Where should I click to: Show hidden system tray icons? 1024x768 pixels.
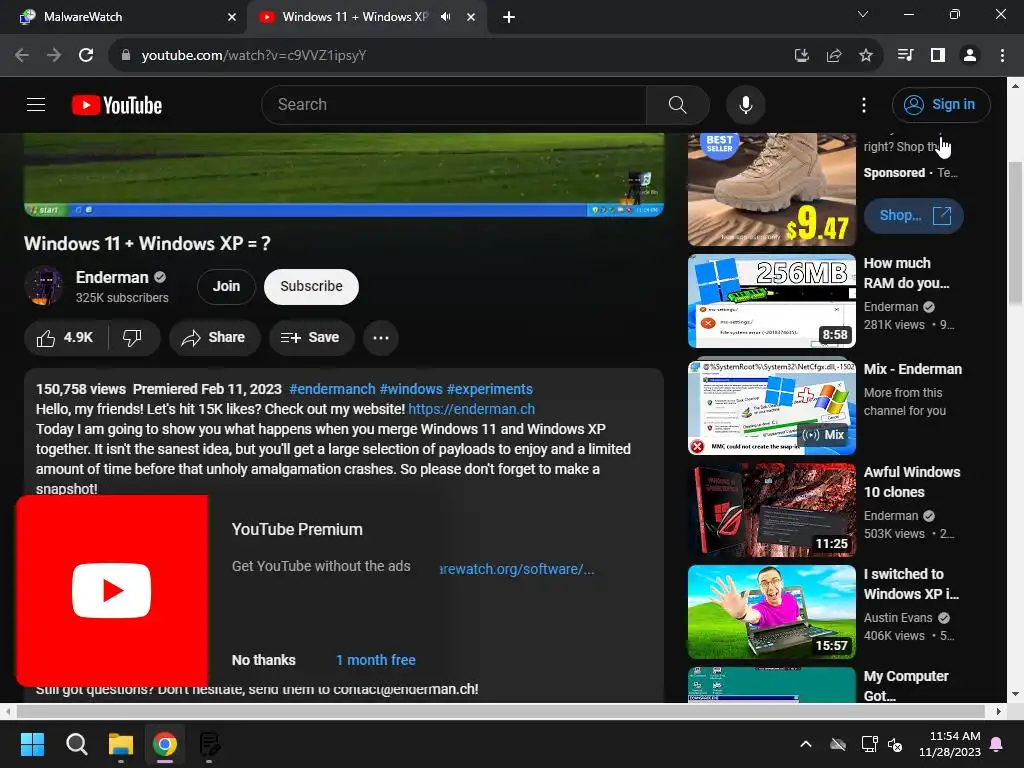[806, 744]
